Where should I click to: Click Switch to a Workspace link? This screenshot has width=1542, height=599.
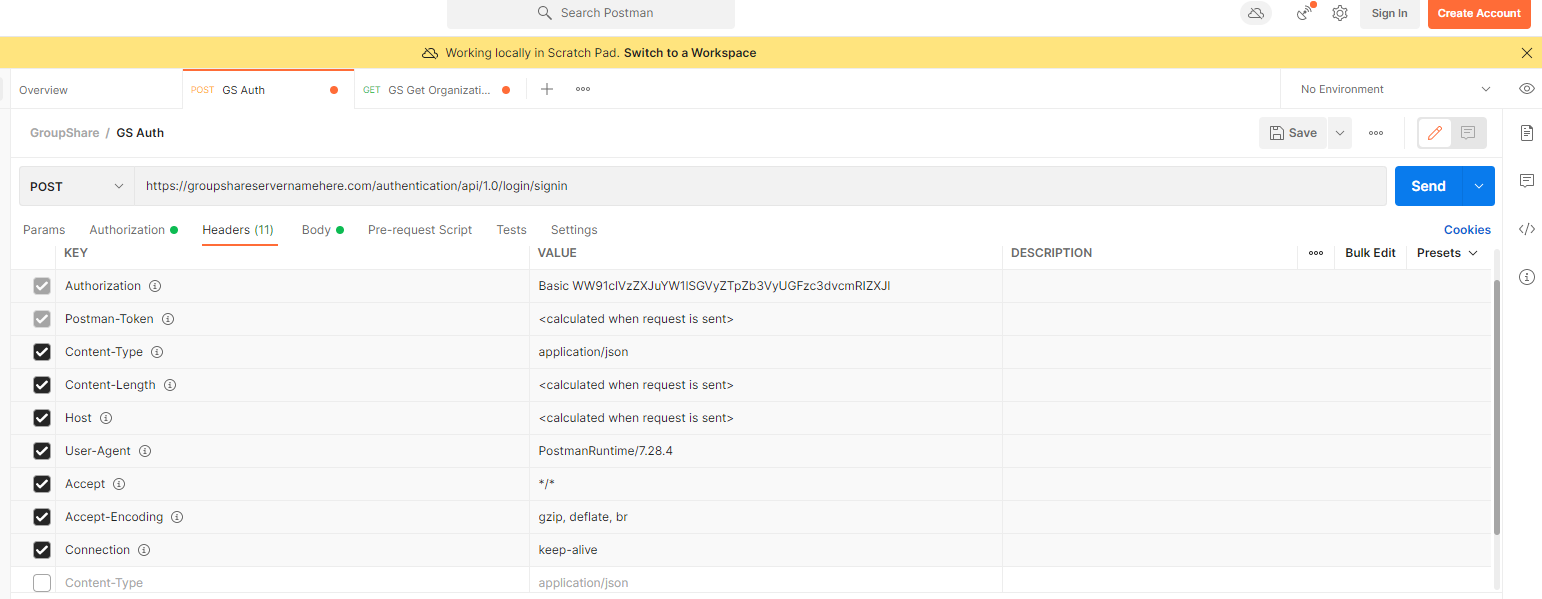690,53
